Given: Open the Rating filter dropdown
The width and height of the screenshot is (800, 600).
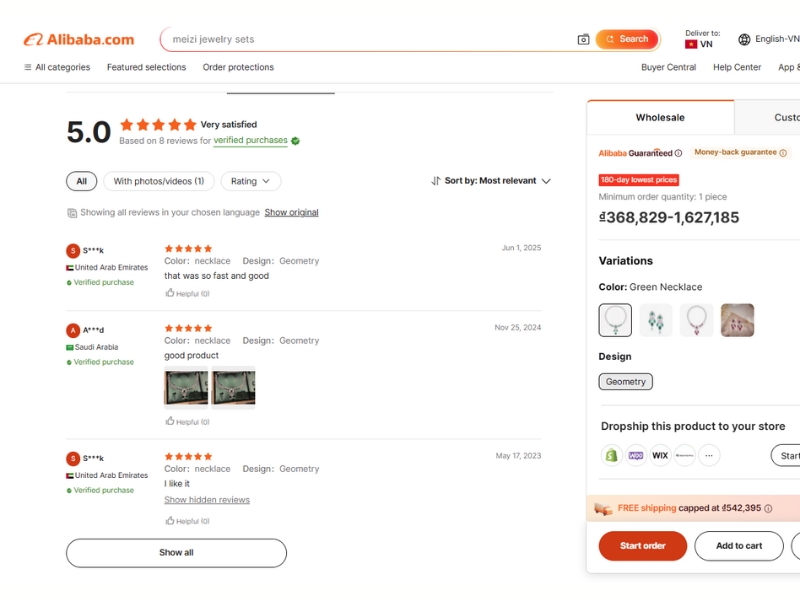Looking at the screenshot, I should coord(250,181).
